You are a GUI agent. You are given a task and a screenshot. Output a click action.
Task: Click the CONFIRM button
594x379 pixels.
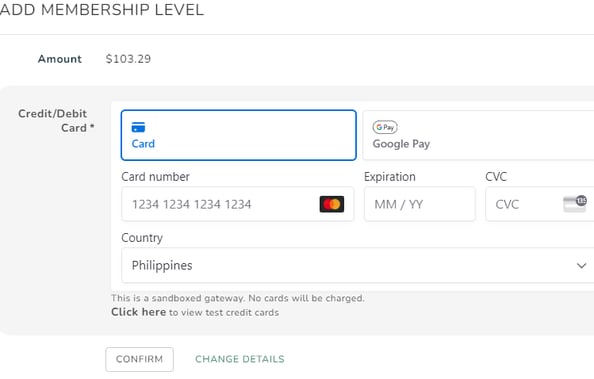[139, 359]
